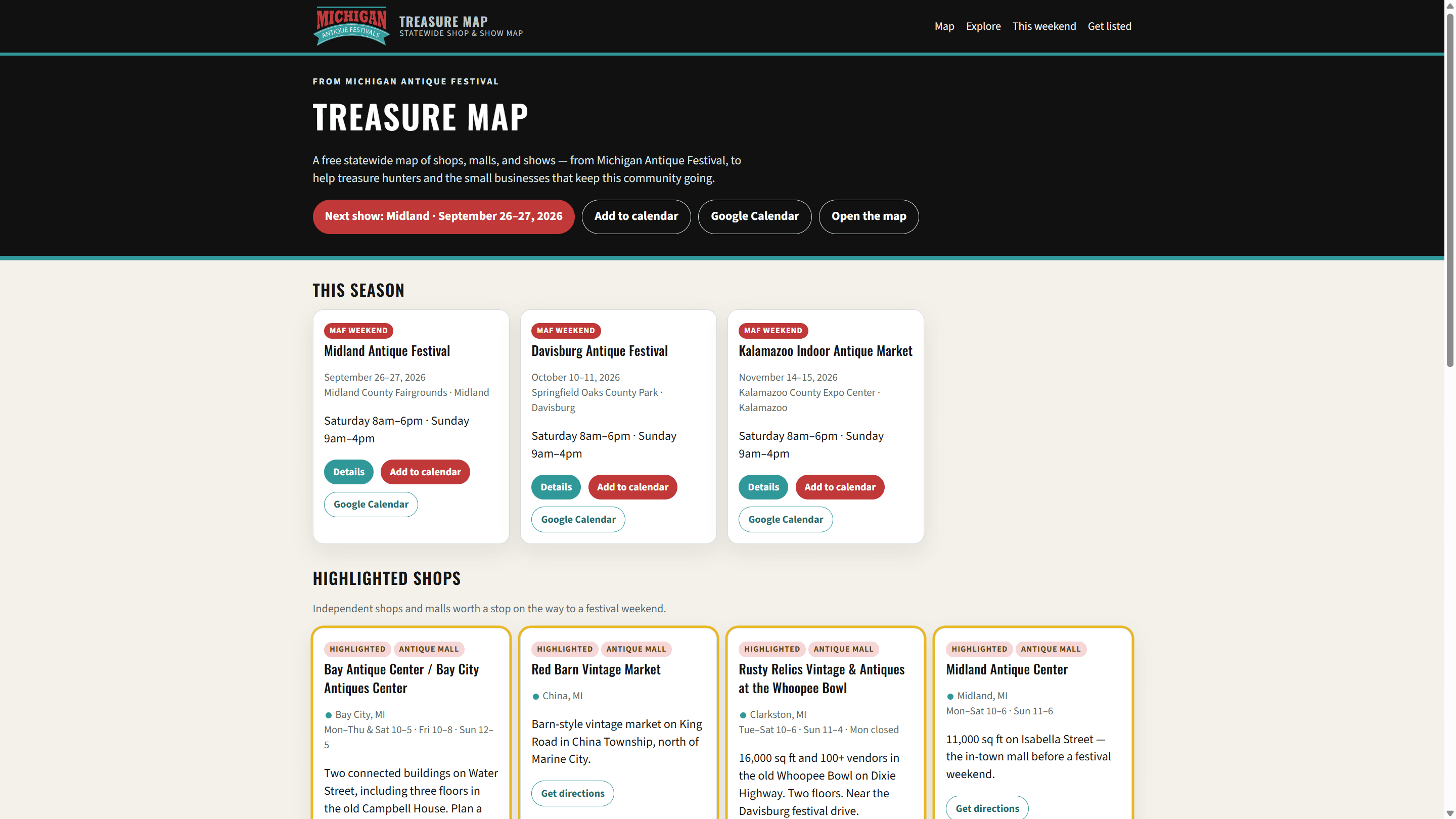Click HIGHLIGHTED badge on Bay Antique Center card
Screen dimensions: 1456x819
[x=357, y=650]
